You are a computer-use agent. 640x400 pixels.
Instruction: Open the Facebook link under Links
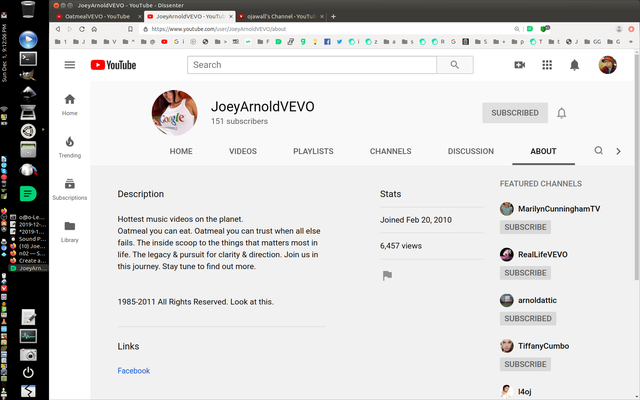(x=133, y=371)
